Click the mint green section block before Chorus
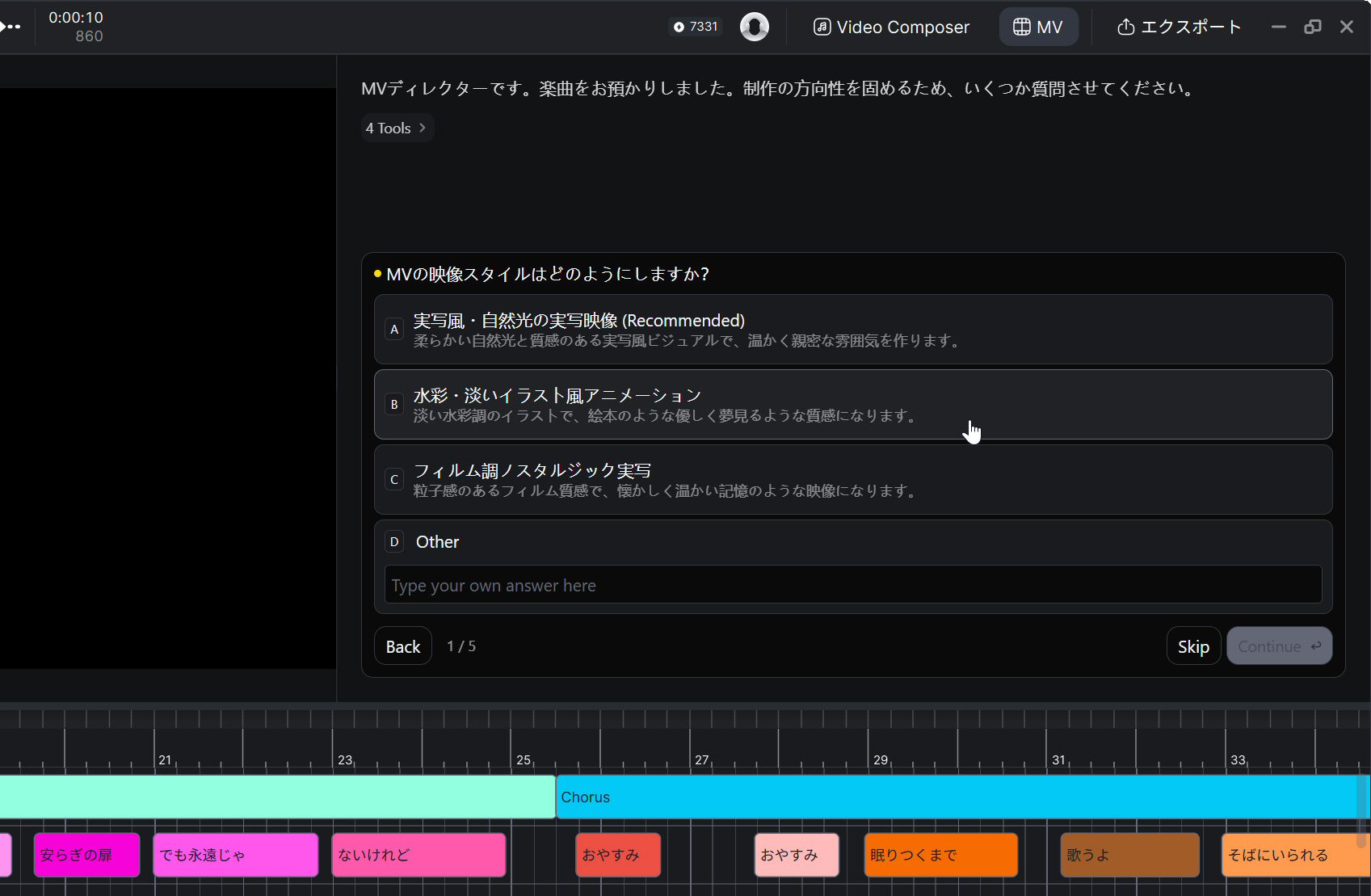1371x896 pixels. pyautogui.click(x=277, y=797)
